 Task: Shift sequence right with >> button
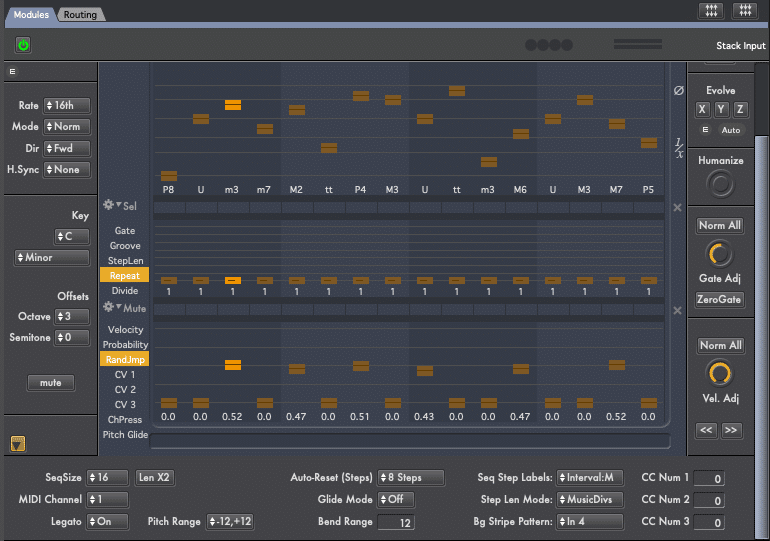(x=731, y=430)
